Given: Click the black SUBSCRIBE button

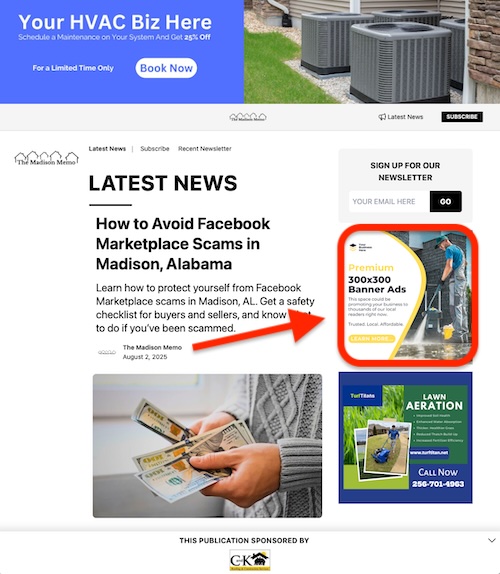Looking at the screenshot, I should tap(462, 117).
